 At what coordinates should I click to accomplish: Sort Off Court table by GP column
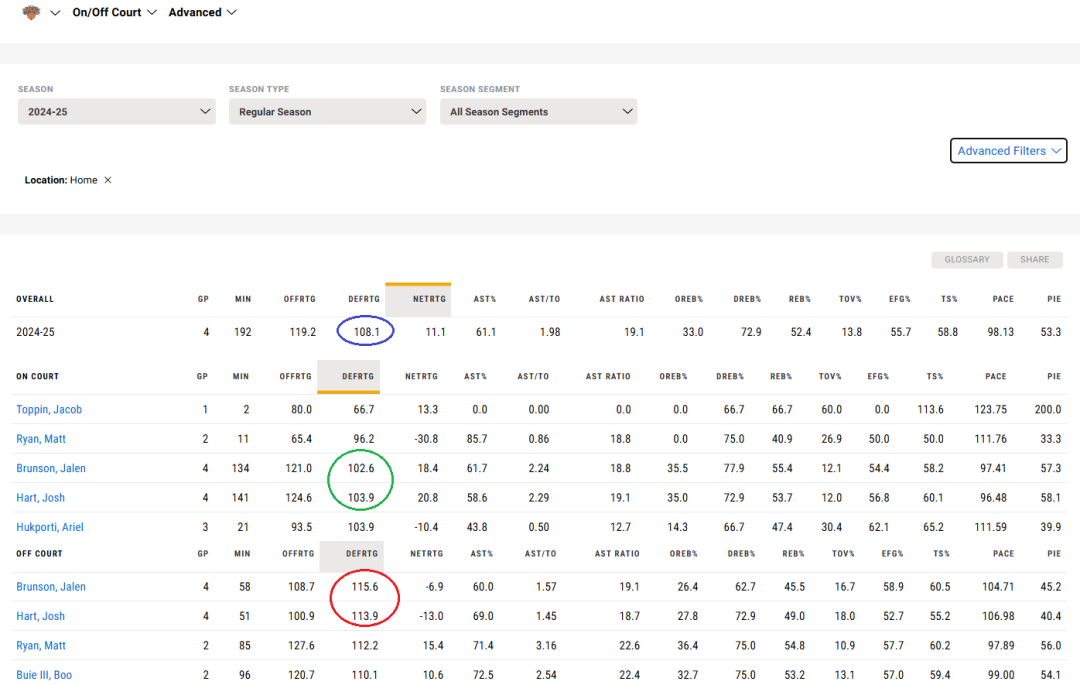(202, 554)
